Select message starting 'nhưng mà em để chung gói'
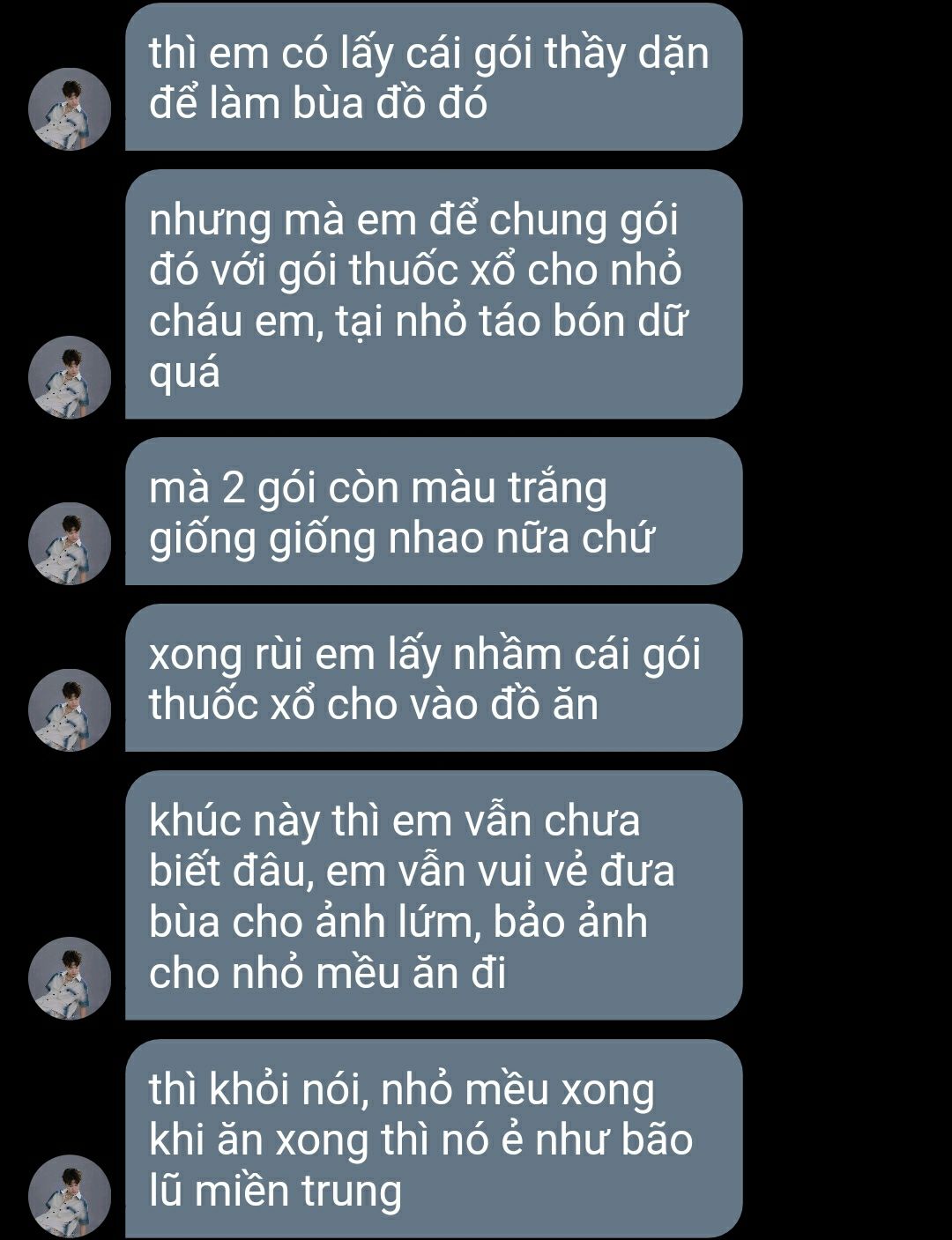The height and width of the screenshot is (1240, 952). coord(434,294)
